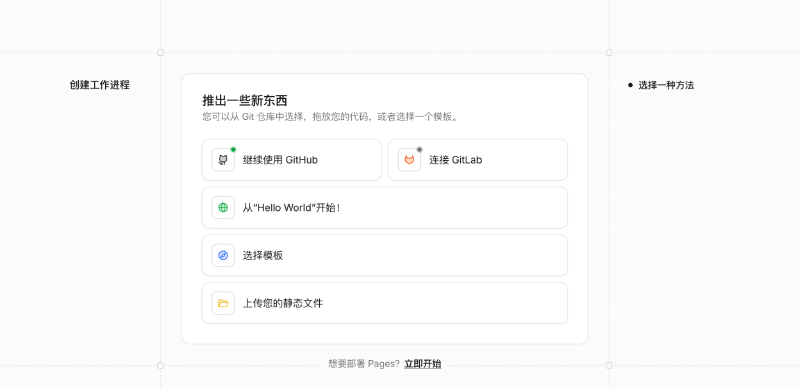Click the gray status dot on GitLab icon
The width and height of the screenshot is (800, 389).
point(419,150)
